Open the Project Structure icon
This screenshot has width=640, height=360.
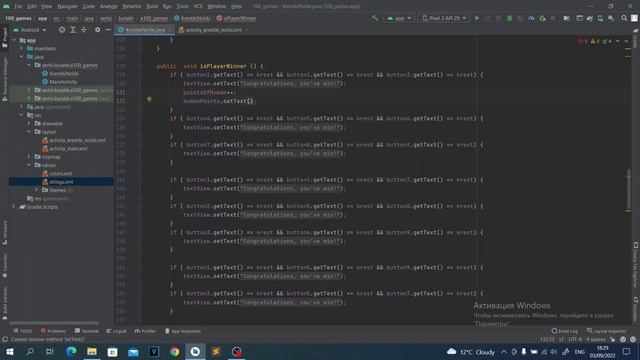click(x=567, y=18)
